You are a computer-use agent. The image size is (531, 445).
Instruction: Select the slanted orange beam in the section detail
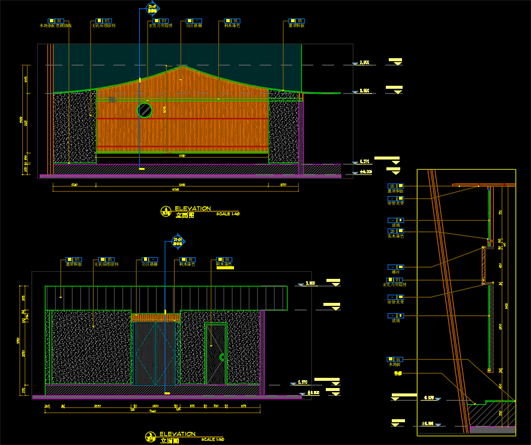449,301
